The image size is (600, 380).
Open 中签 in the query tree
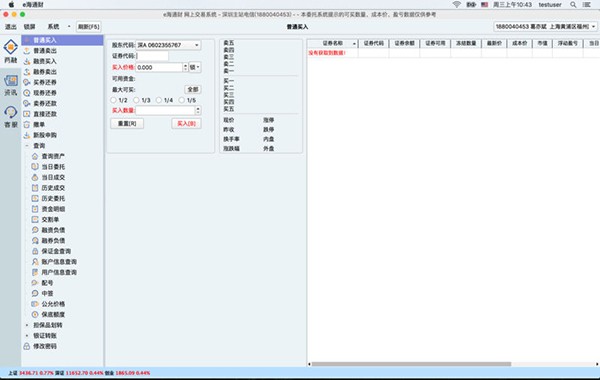(47, 293)
